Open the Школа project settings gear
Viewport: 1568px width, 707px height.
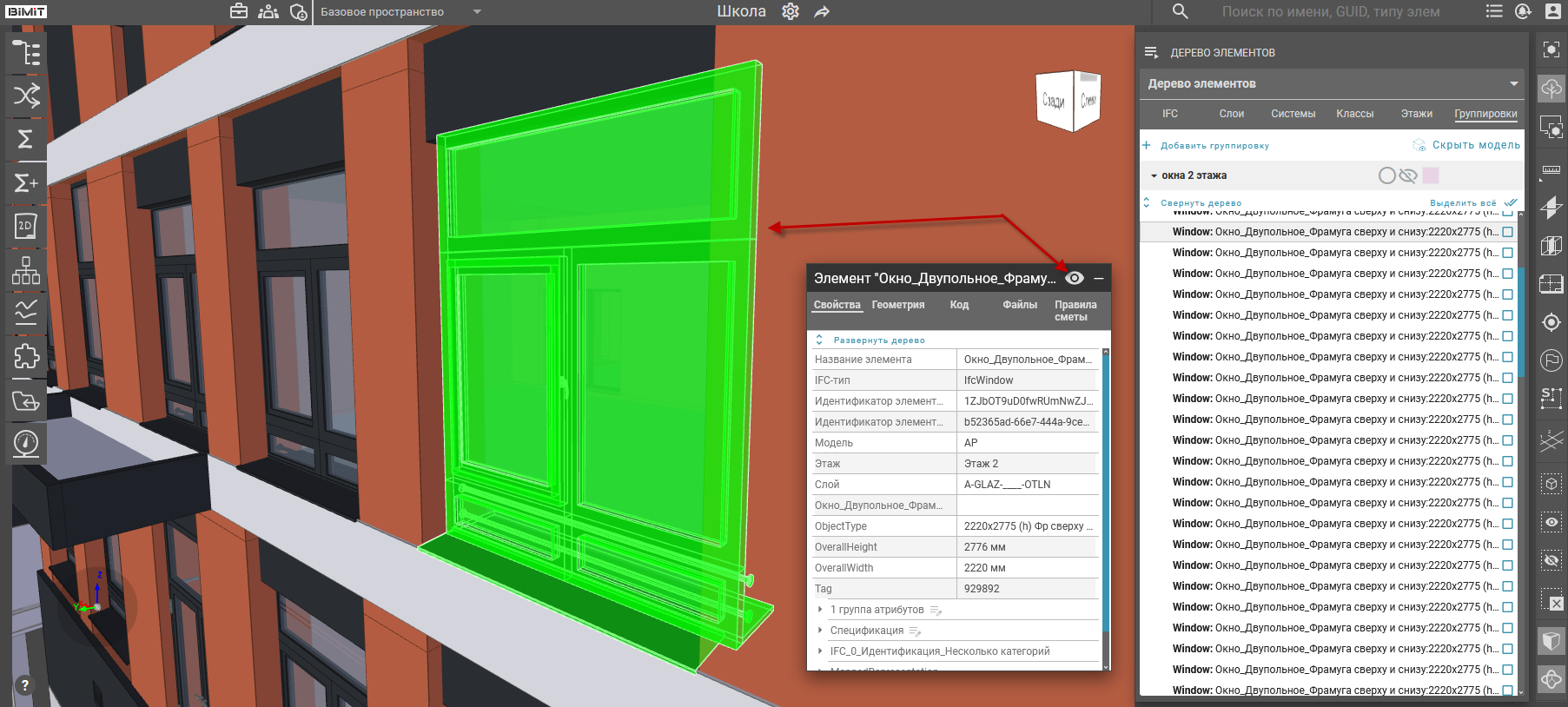point(791,11)
